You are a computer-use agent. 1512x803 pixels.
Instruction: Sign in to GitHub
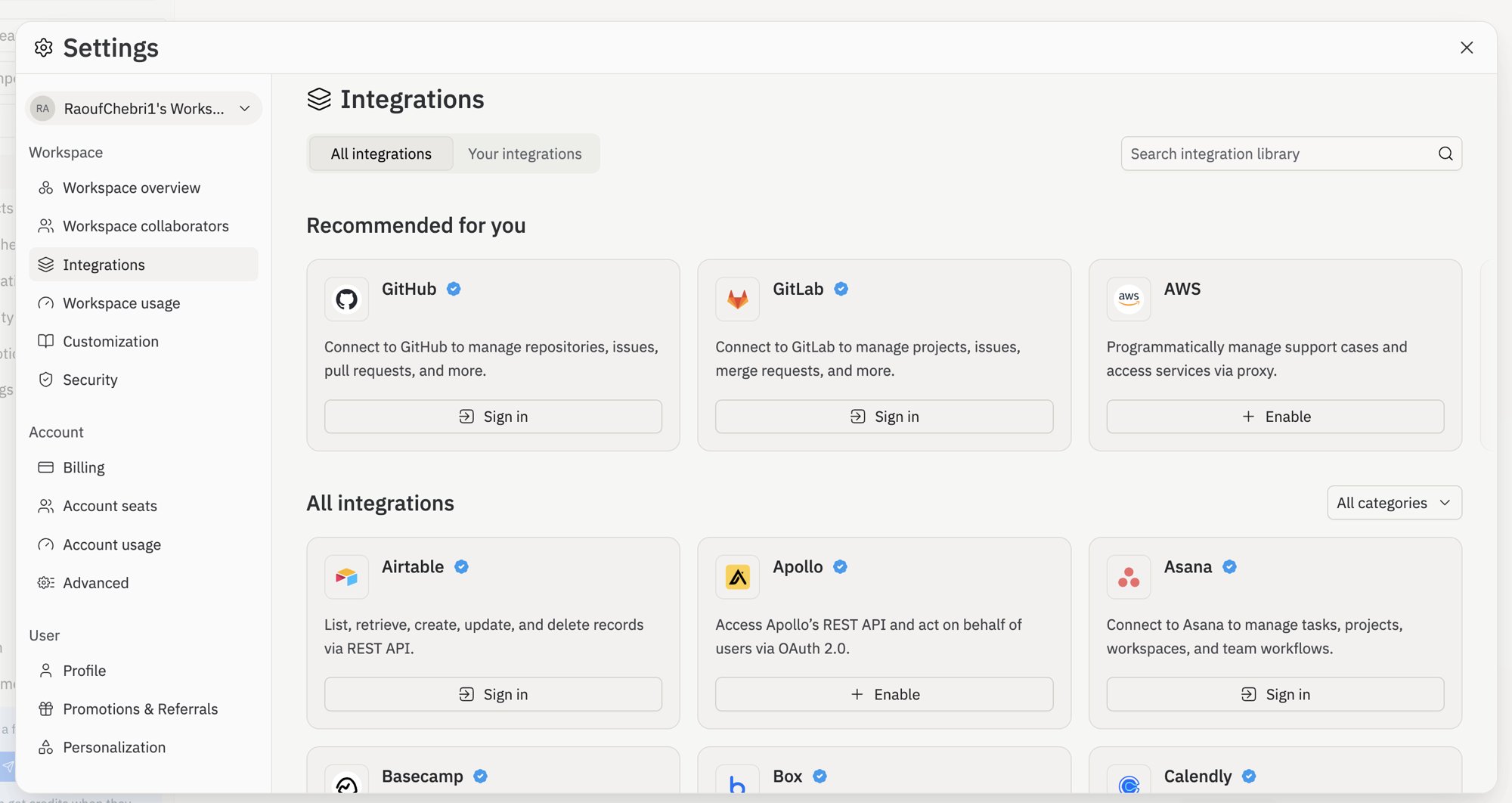click(x=493, y=417)
